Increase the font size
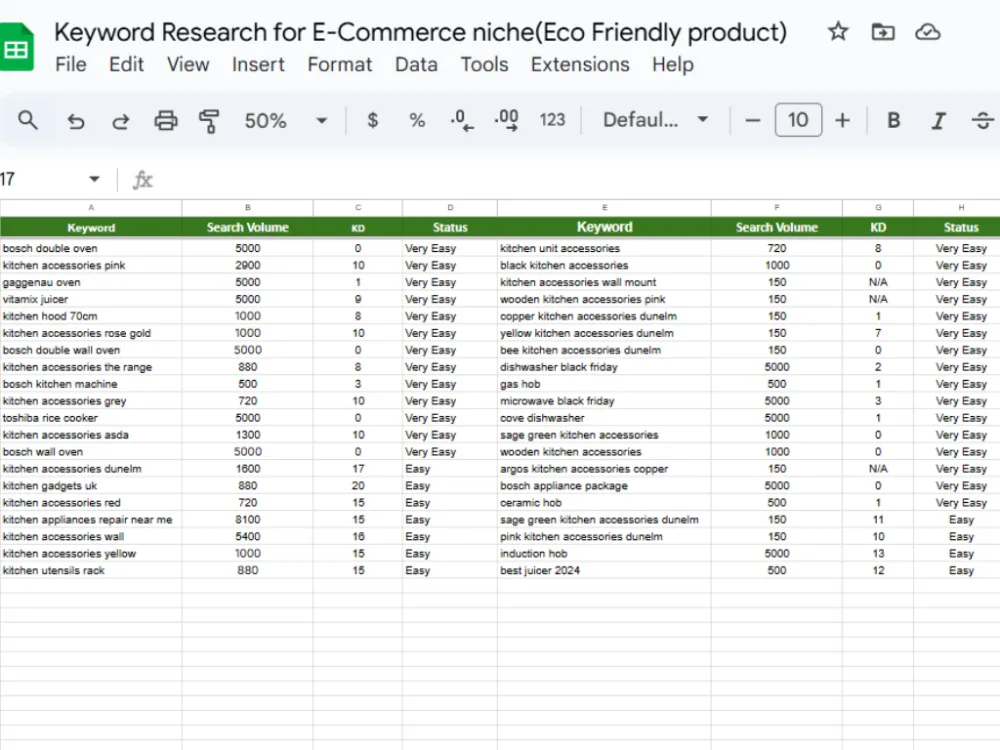1000x750 pixels. click(x=842, y=120)
